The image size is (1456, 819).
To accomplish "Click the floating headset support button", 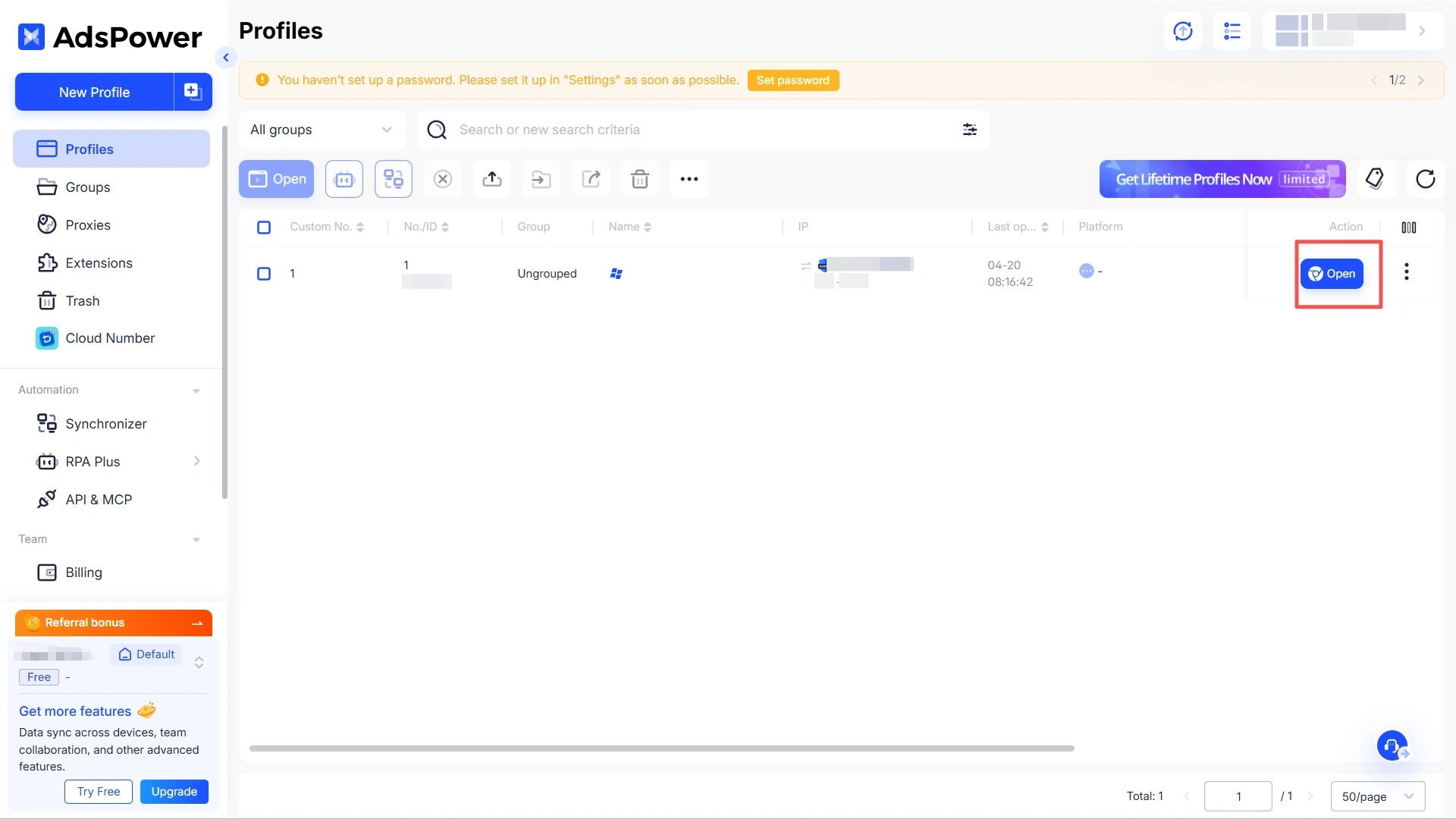I will [x=1392, y=745].
